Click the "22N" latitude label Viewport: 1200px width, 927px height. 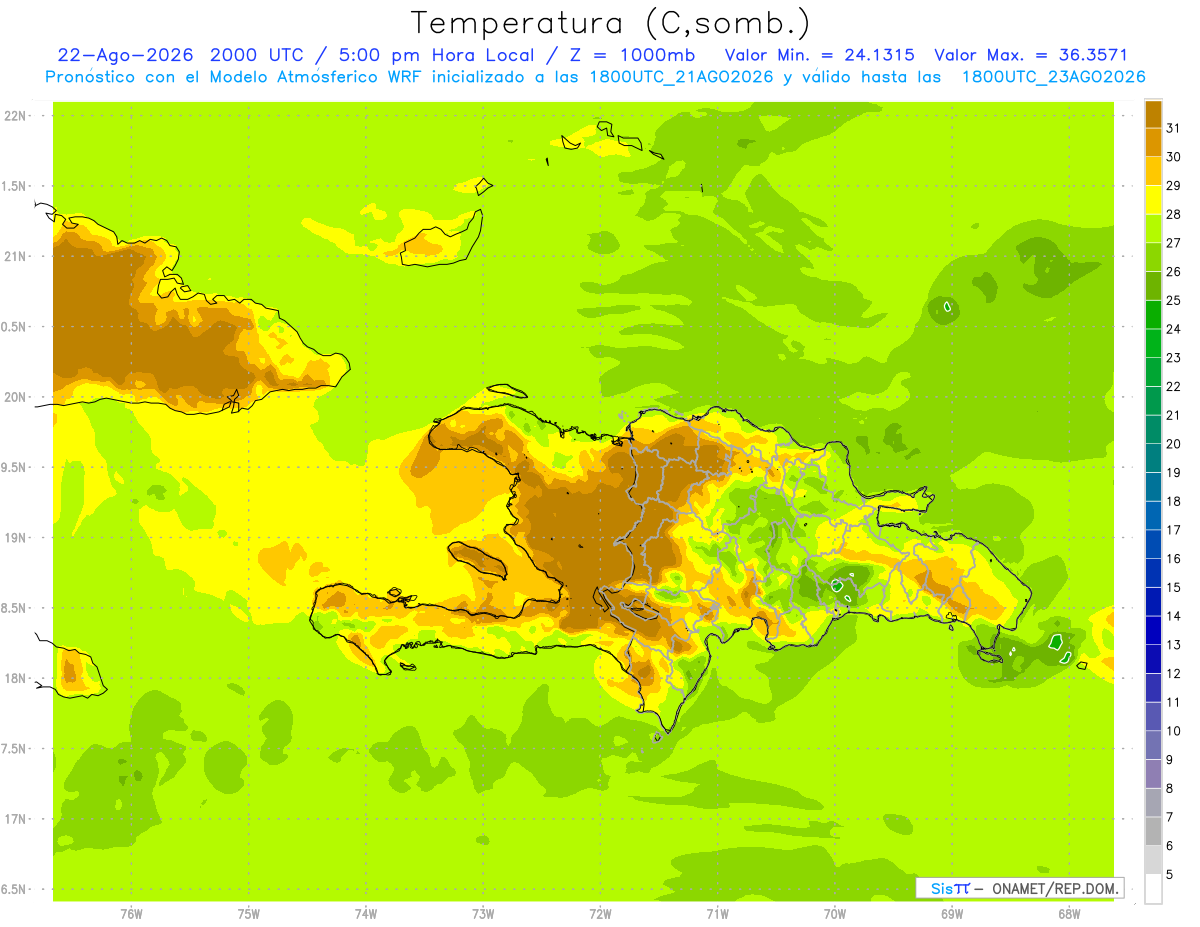pyautogui.click(x=14, y=116)
